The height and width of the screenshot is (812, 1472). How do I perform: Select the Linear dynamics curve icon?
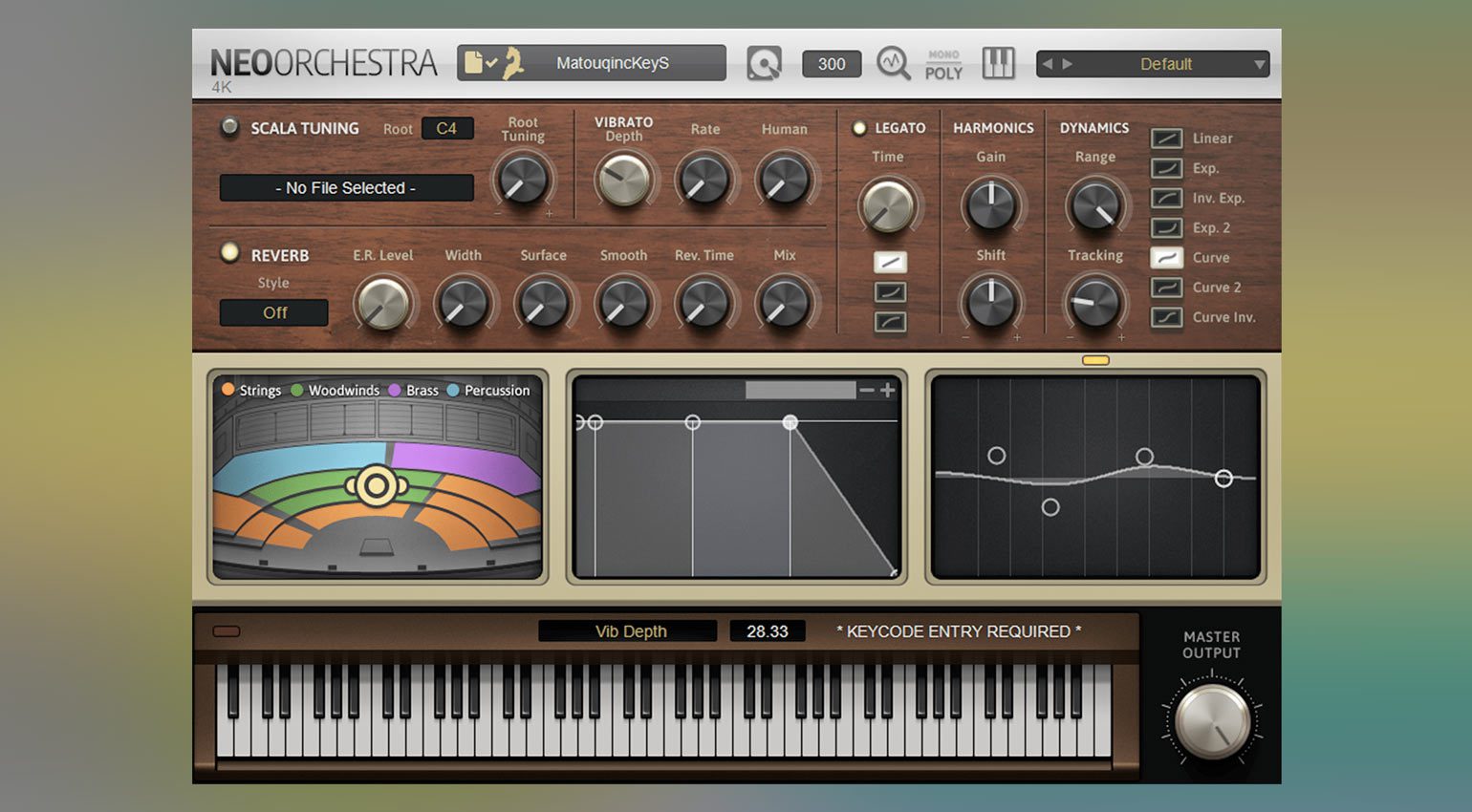coord(1166,139)
